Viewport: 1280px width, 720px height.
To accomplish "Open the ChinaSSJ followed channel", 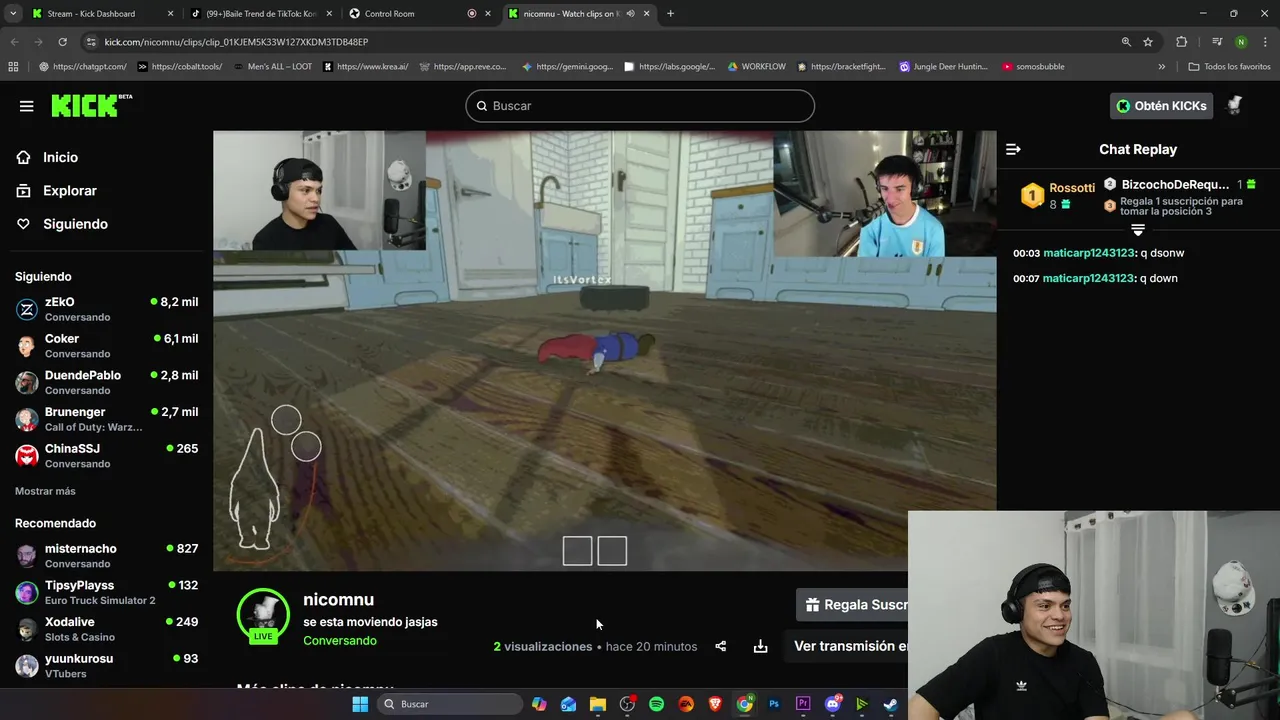I will [x=106, y=456].
